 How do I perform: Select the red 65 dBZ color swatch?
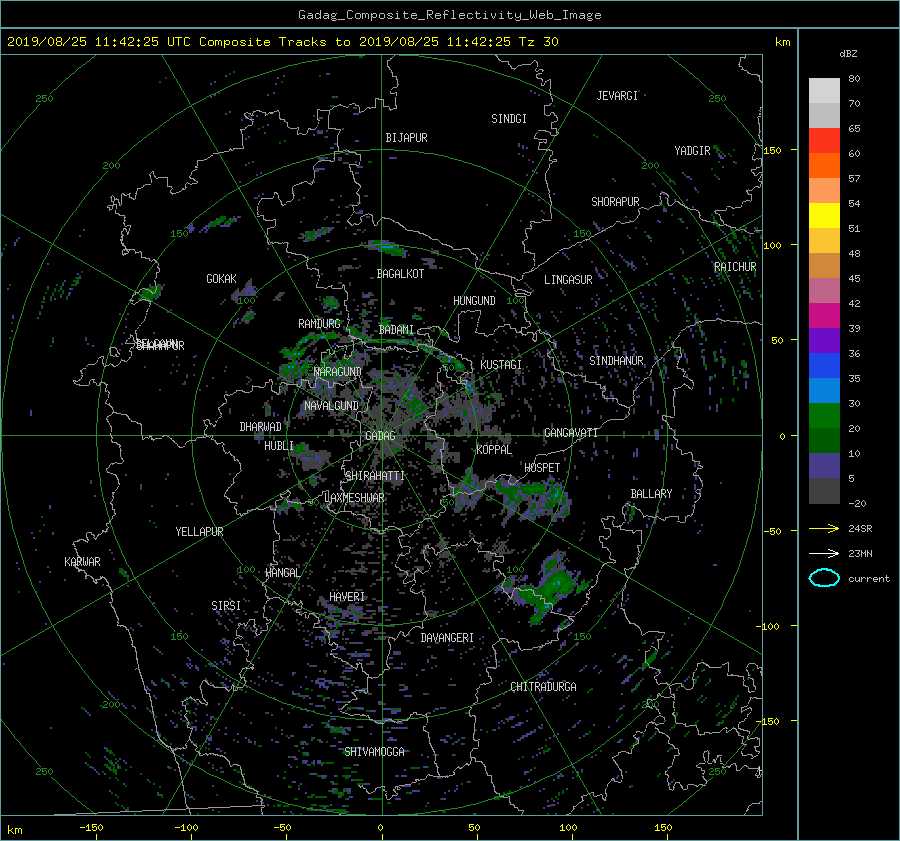click(x=824, y=140)
